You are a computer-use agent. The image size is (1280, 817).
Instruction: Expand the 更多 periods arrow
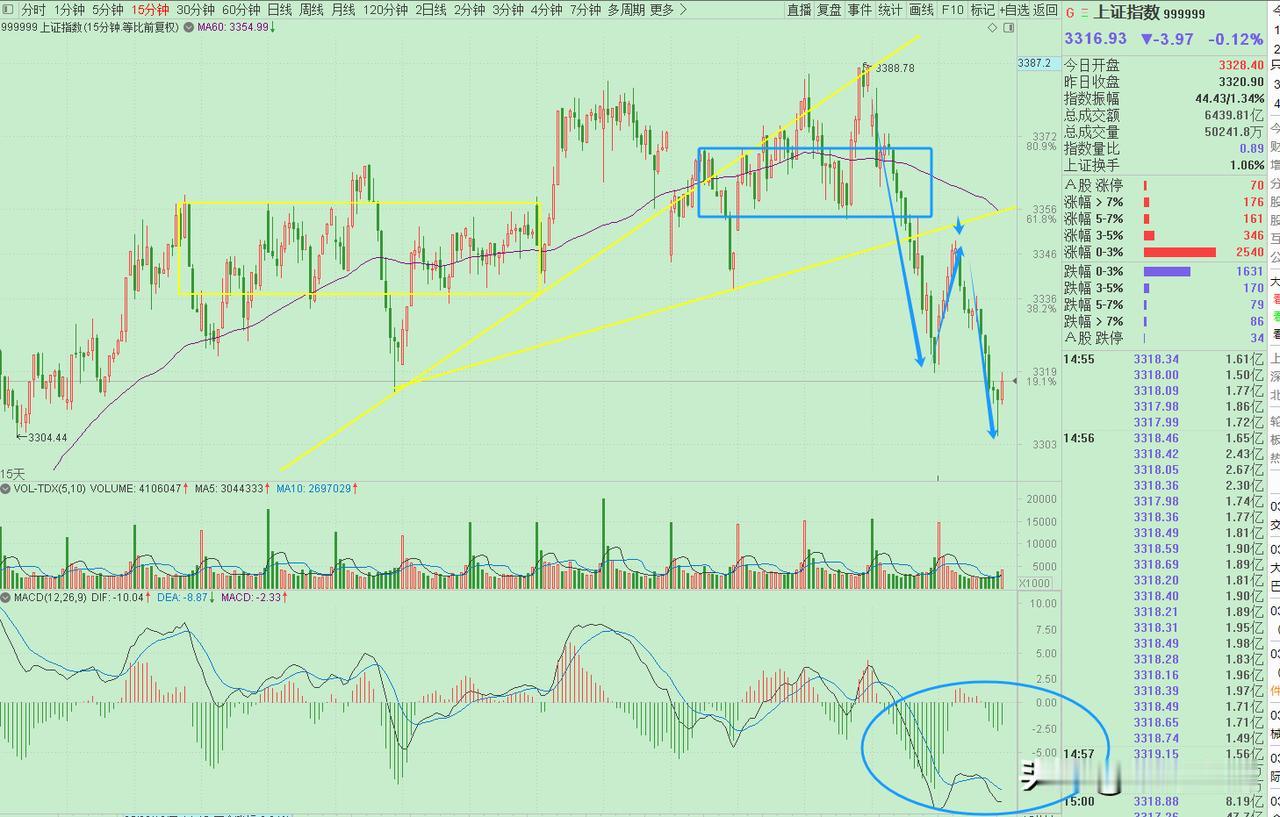(x=684, y=10)
